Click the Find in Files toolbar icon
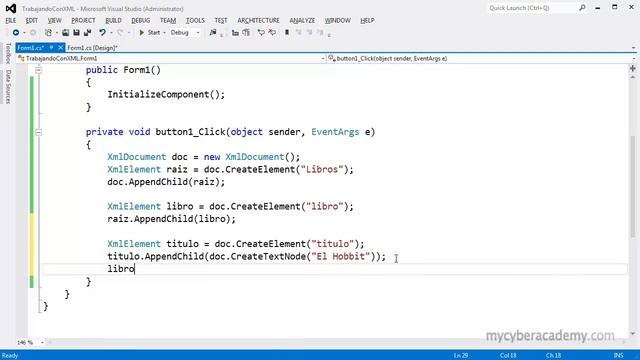Screen dimensions: 640x360 [213, 33]
